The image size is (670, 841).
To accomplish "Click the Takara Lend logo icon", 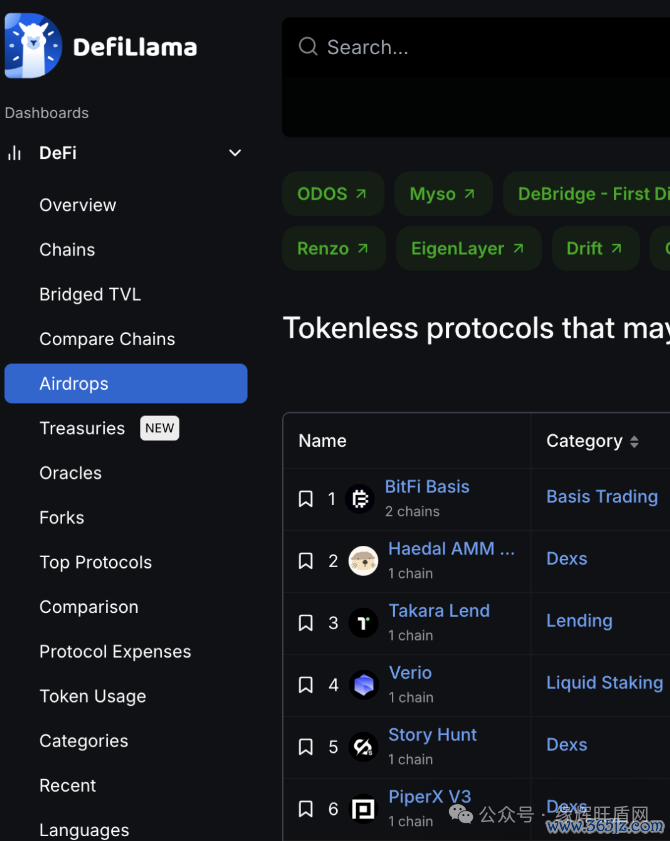I will click(363, 623).
